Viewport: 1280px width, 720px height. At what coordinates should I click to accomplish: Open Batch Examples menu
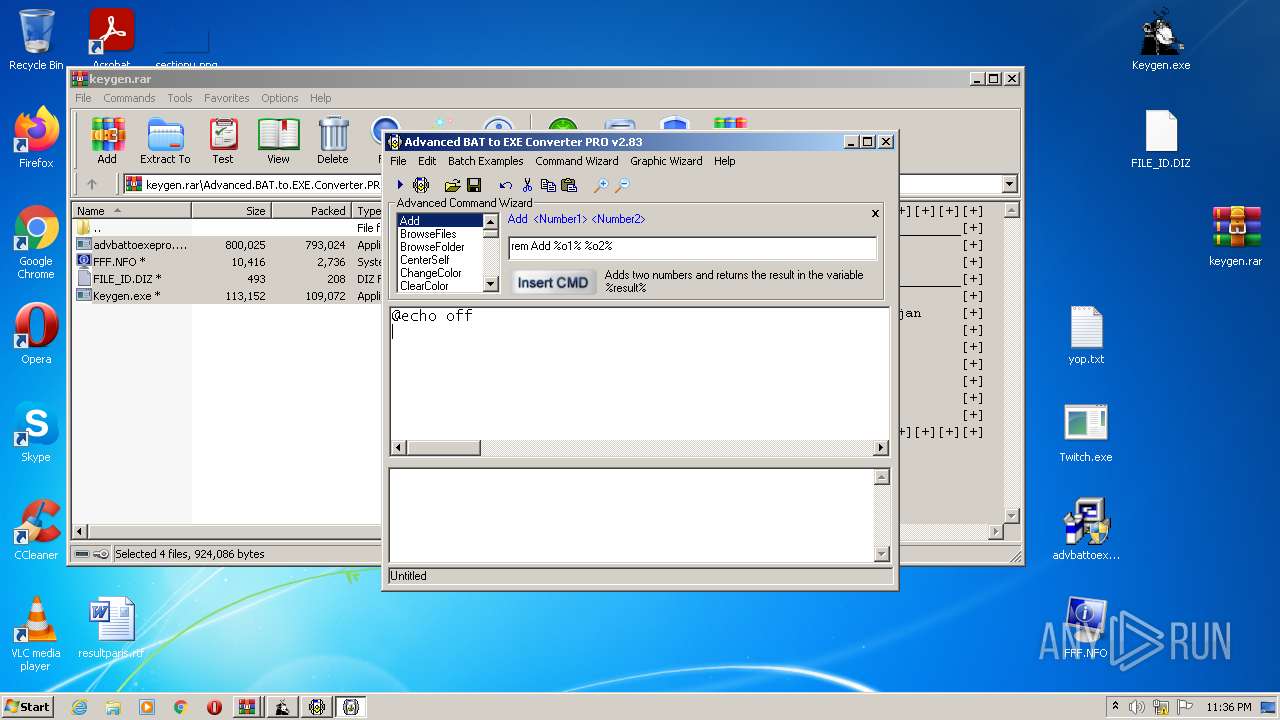point(486,161)
